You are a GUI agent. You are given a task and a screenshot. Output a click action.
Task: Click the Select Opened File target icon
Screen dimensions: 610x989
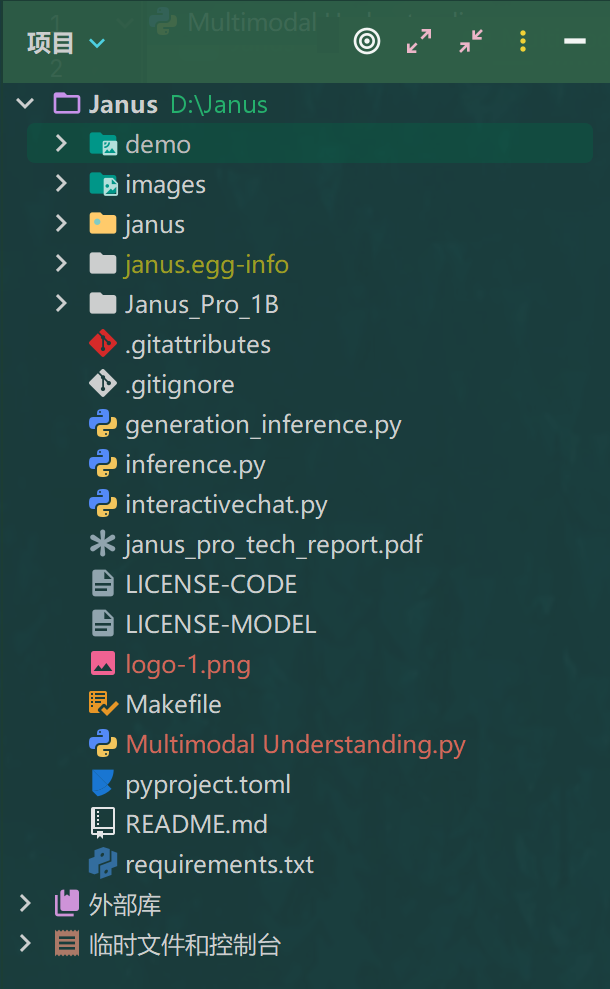pos(367,42)
